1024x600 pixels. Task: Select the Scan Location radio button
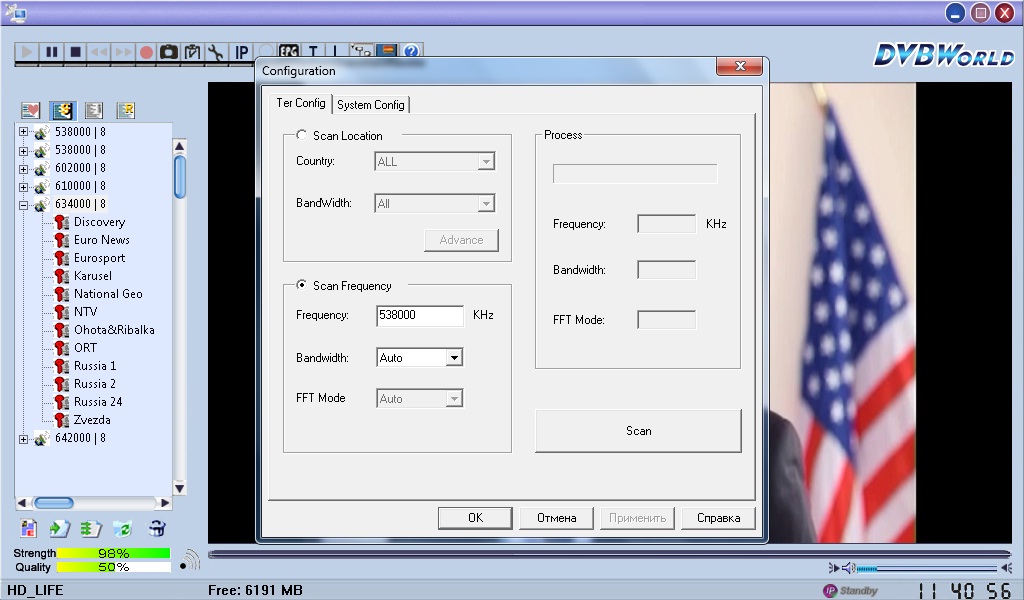point(301,136)
